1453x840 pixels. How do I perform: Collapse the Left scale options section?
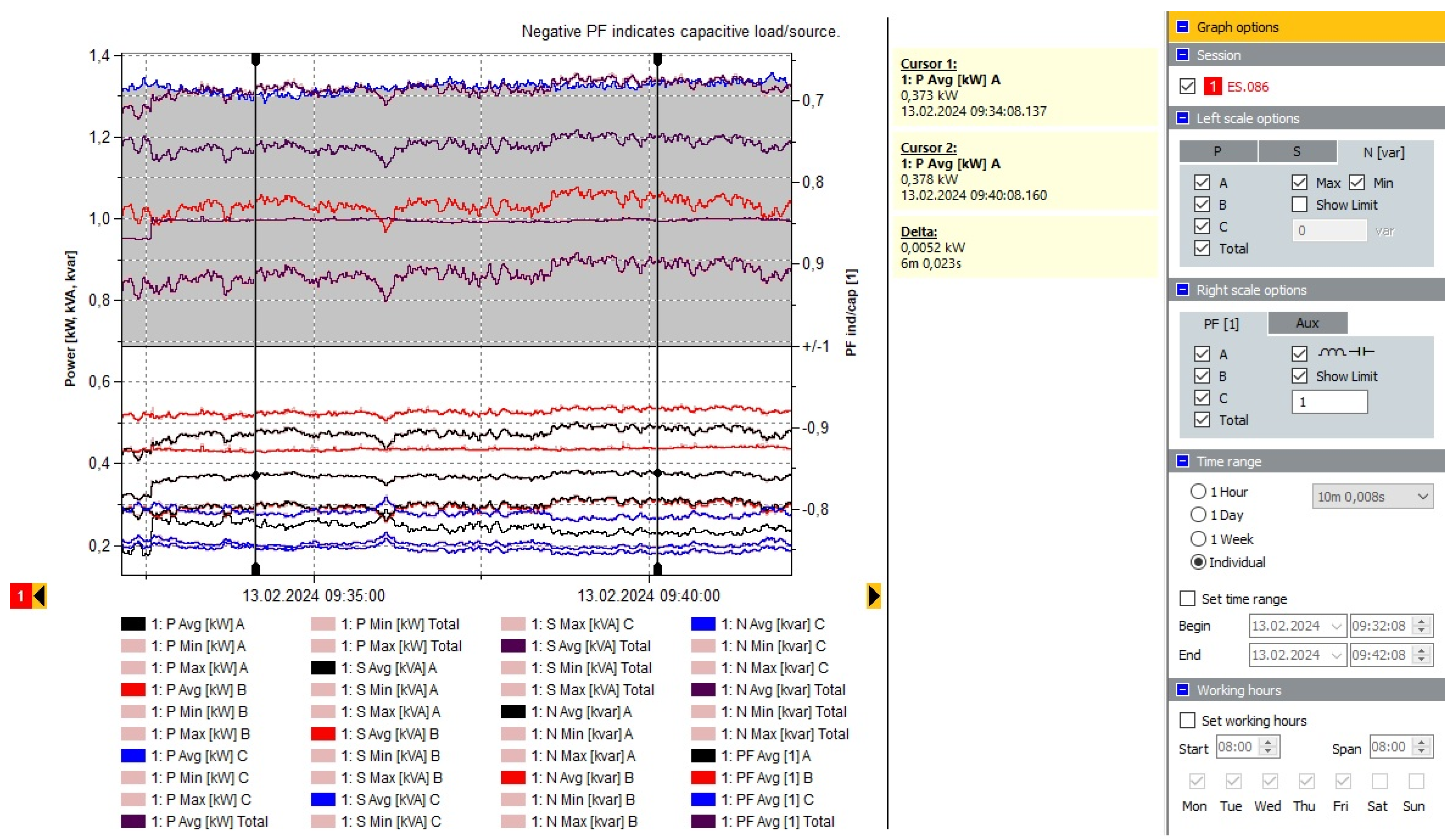coord(1183,118)
